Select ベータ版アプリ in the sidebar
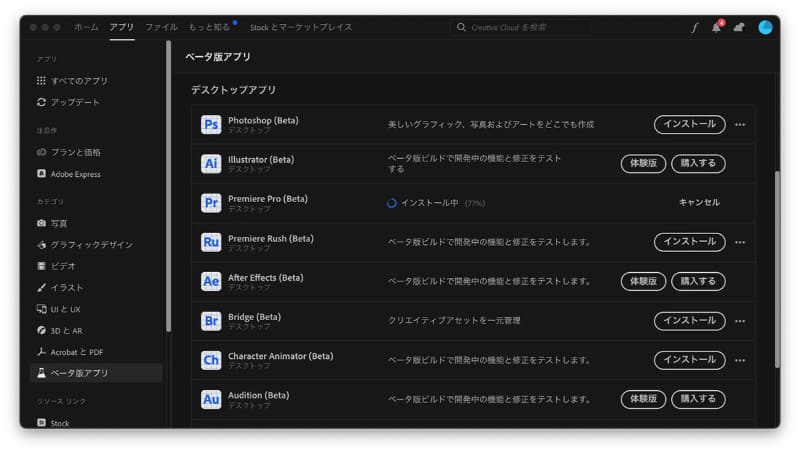This screenshot has height=453, width=800. [x=96, y=373]
